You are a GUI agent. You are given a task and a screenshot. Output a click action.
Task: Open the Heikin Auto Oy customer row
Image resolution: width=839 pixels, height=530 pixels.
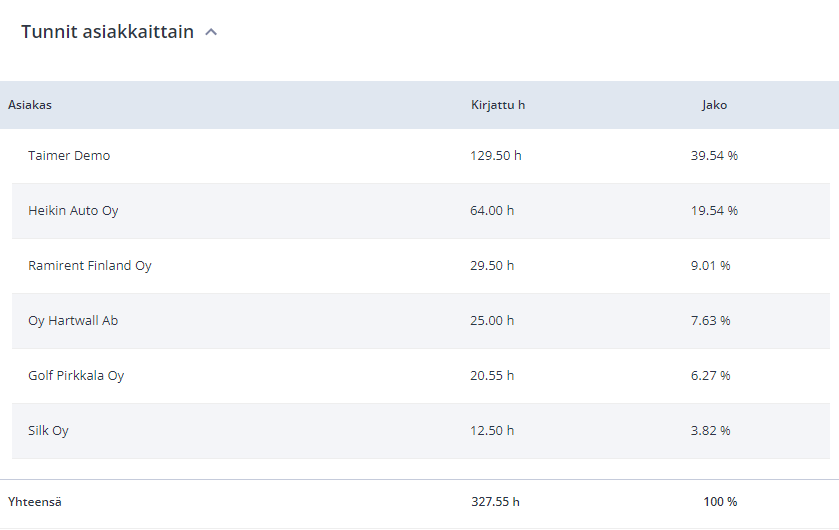click(421, 211)
